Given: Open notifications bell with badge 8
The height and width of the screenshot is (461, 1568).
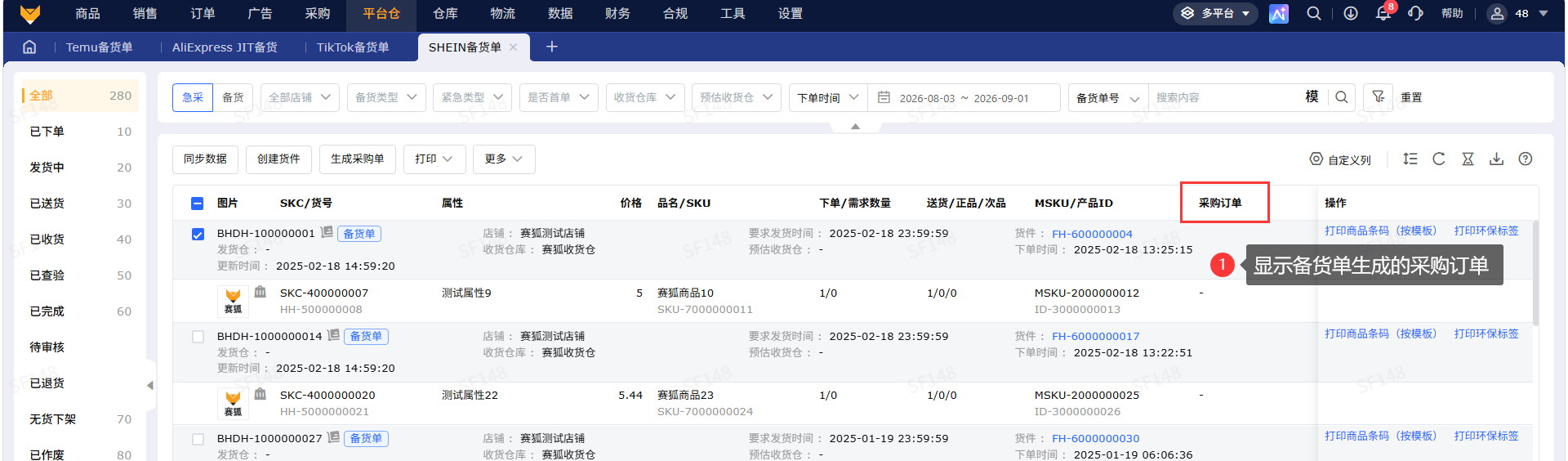Looking at the screenshot, I should click(x=1383, y=14).
